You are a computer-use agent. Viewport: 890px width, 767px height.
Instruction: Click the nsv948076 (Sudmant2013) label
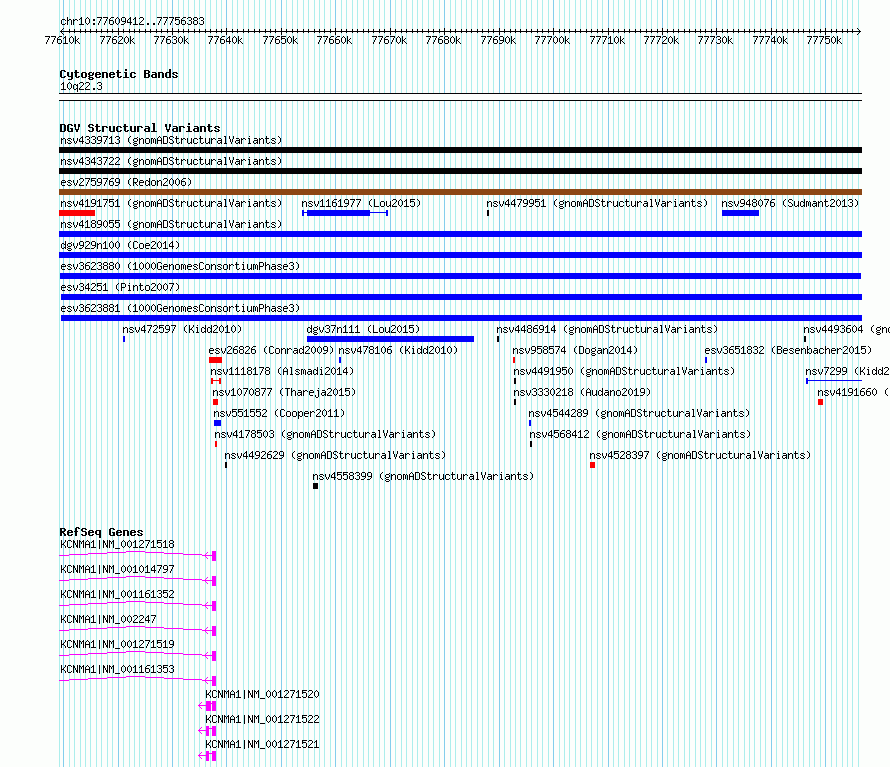pyautogui.click(x=790, y=203)
